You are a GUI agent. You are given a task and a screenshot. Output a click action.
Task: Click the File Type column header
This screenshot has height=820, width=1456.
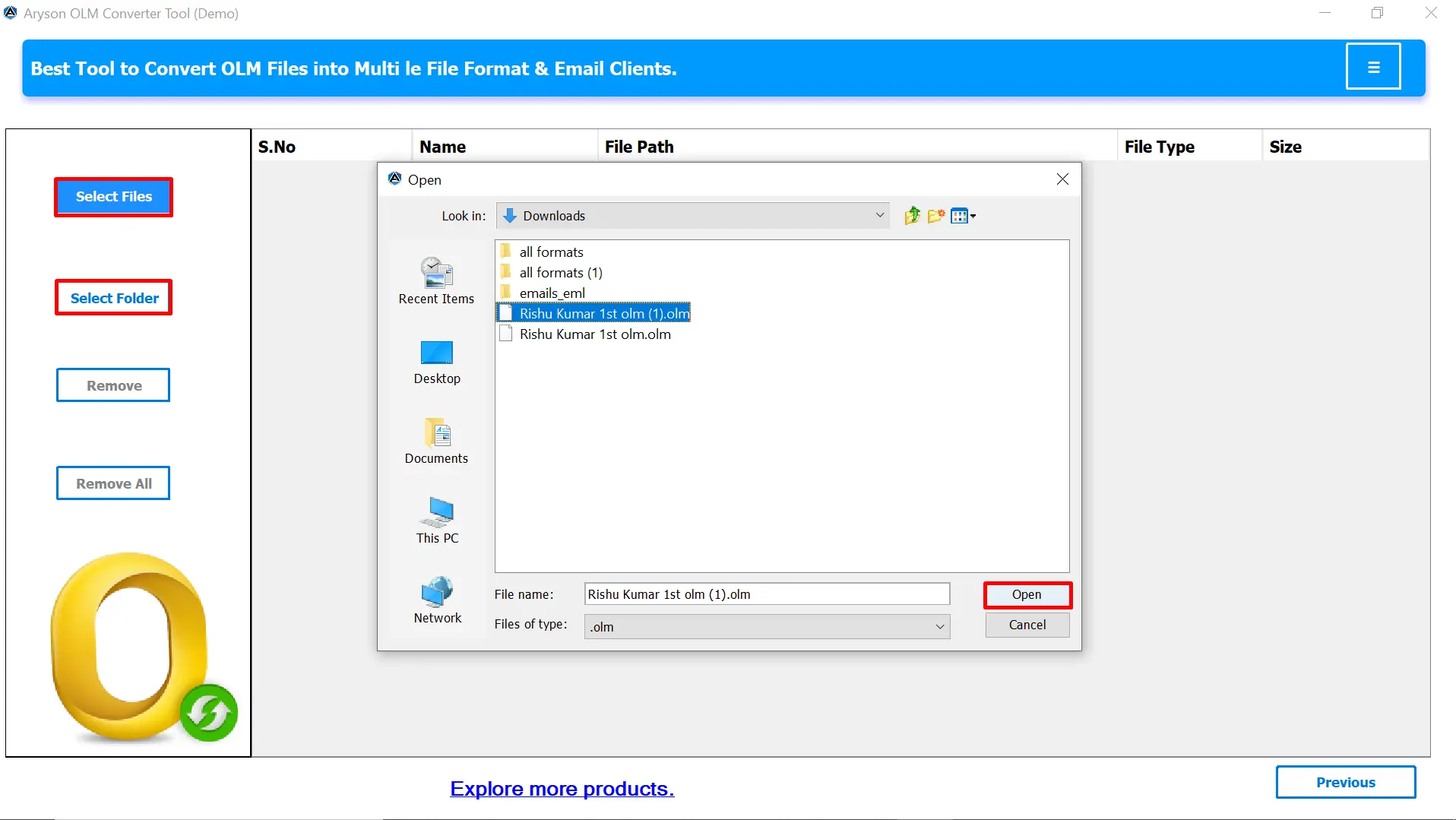click(1189, 147)
